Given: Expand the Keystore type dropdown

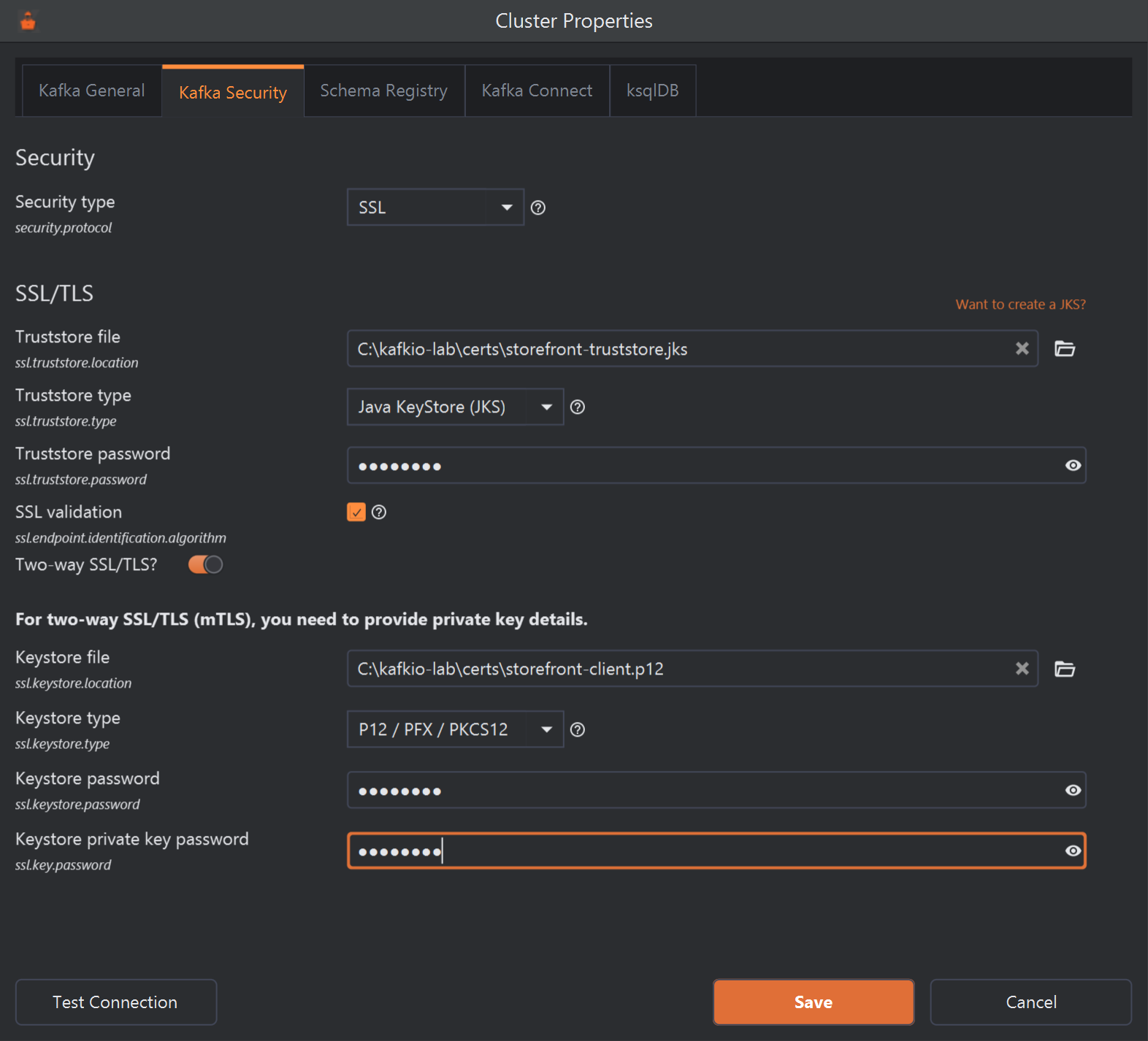Looking at the screenshot, I should [x=455, y=729].
